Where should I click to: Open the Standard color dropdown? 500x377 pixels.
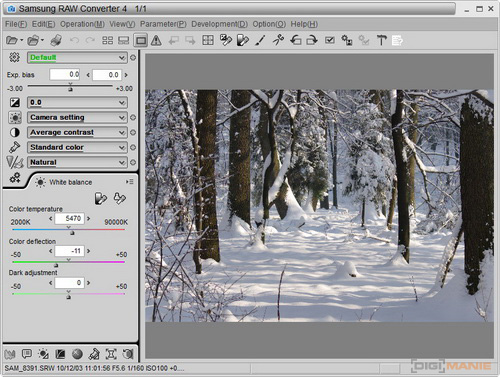pos(77,147)
